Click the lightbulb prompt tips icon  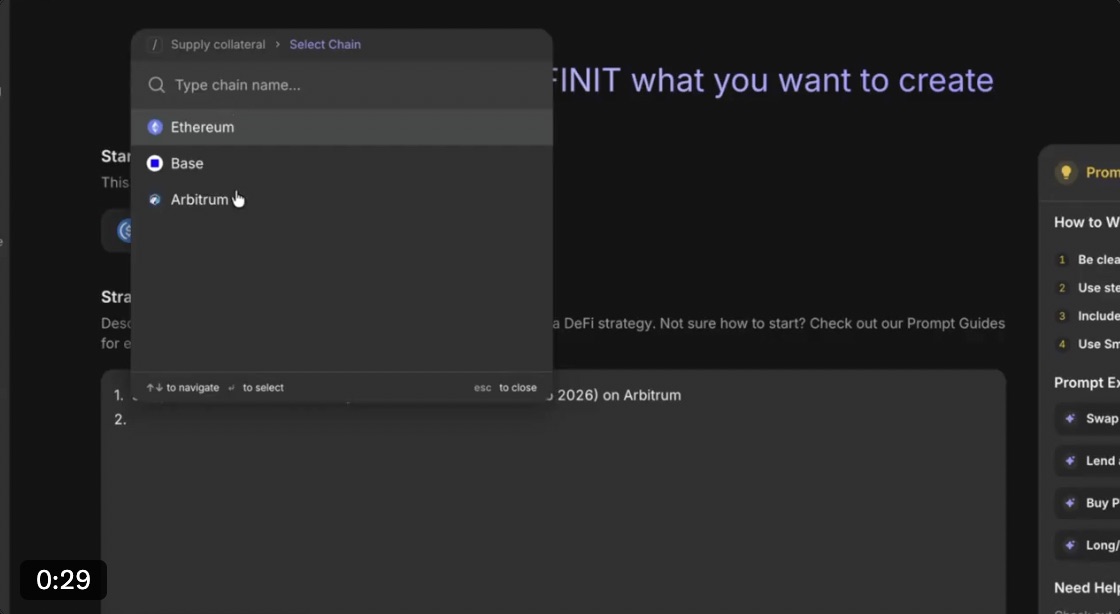click(x=1066, y=172)
